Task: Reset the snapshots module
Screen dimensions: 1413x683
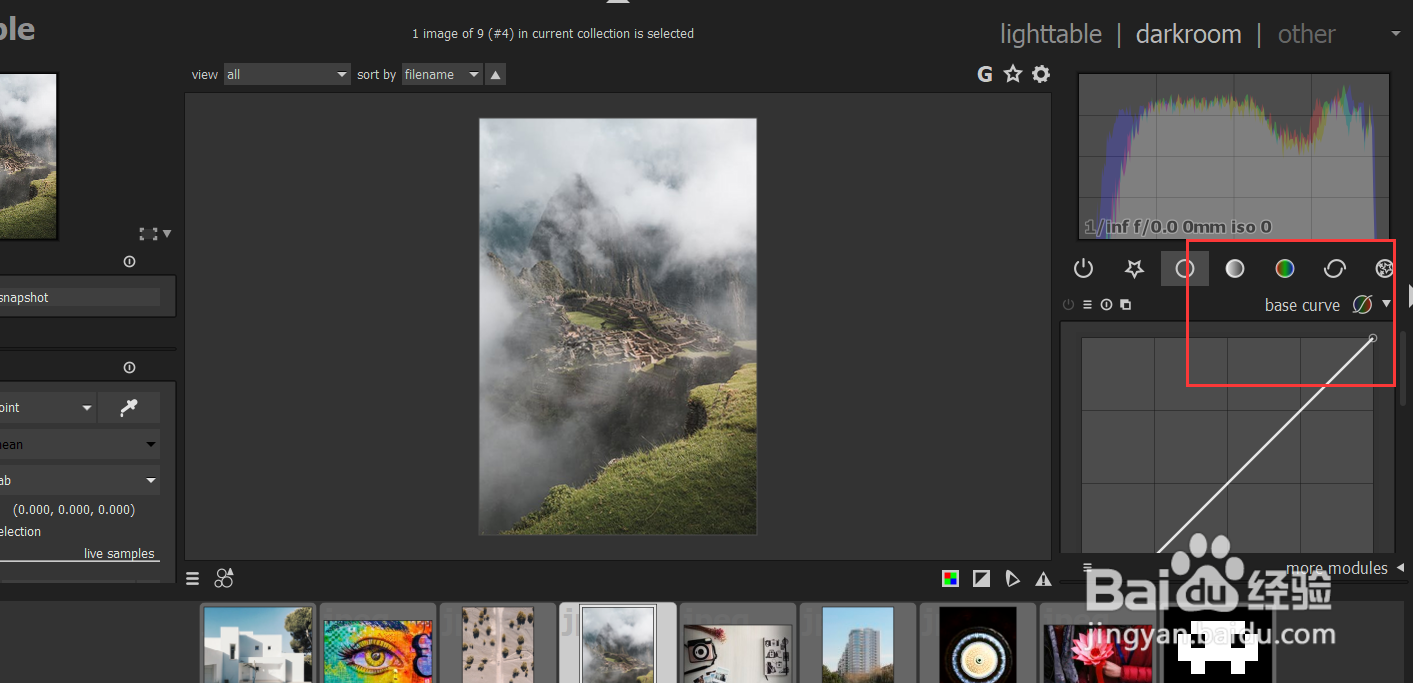Action: 129,262
